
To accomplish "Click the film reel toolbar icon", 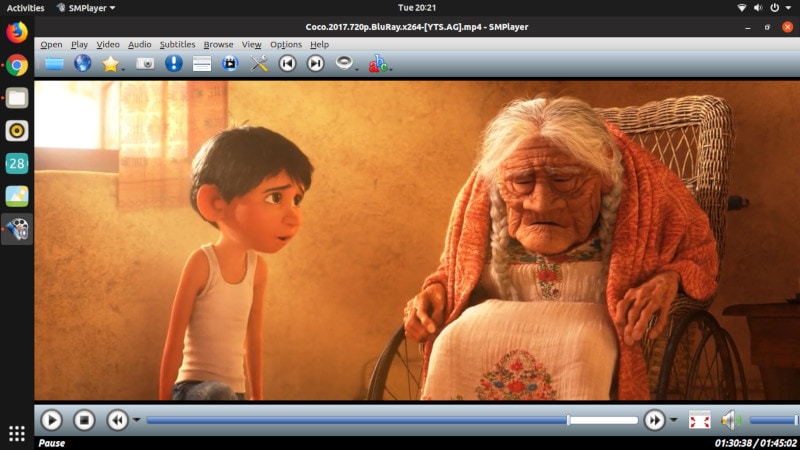I will coord(230,64).
